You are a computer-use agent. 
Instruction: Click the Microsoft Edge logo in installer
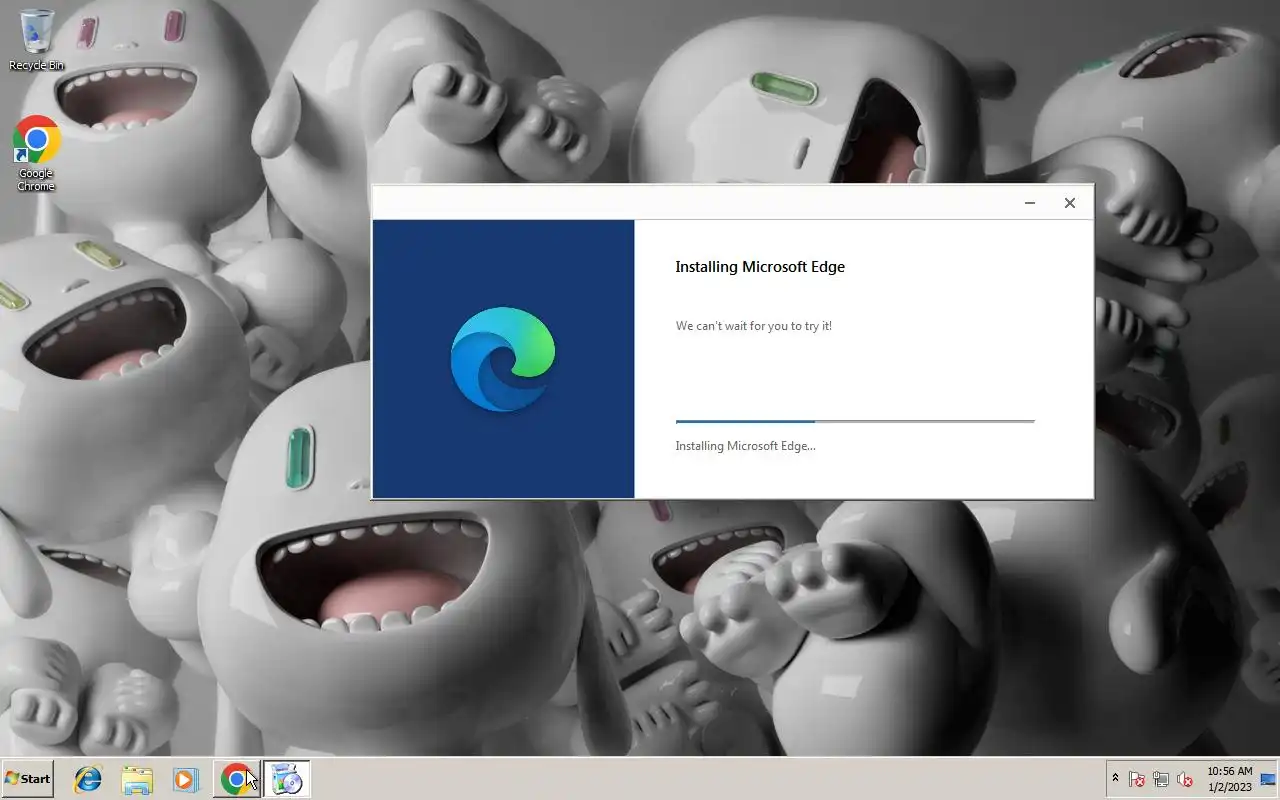pyautogui.click(x=503, y=359)
